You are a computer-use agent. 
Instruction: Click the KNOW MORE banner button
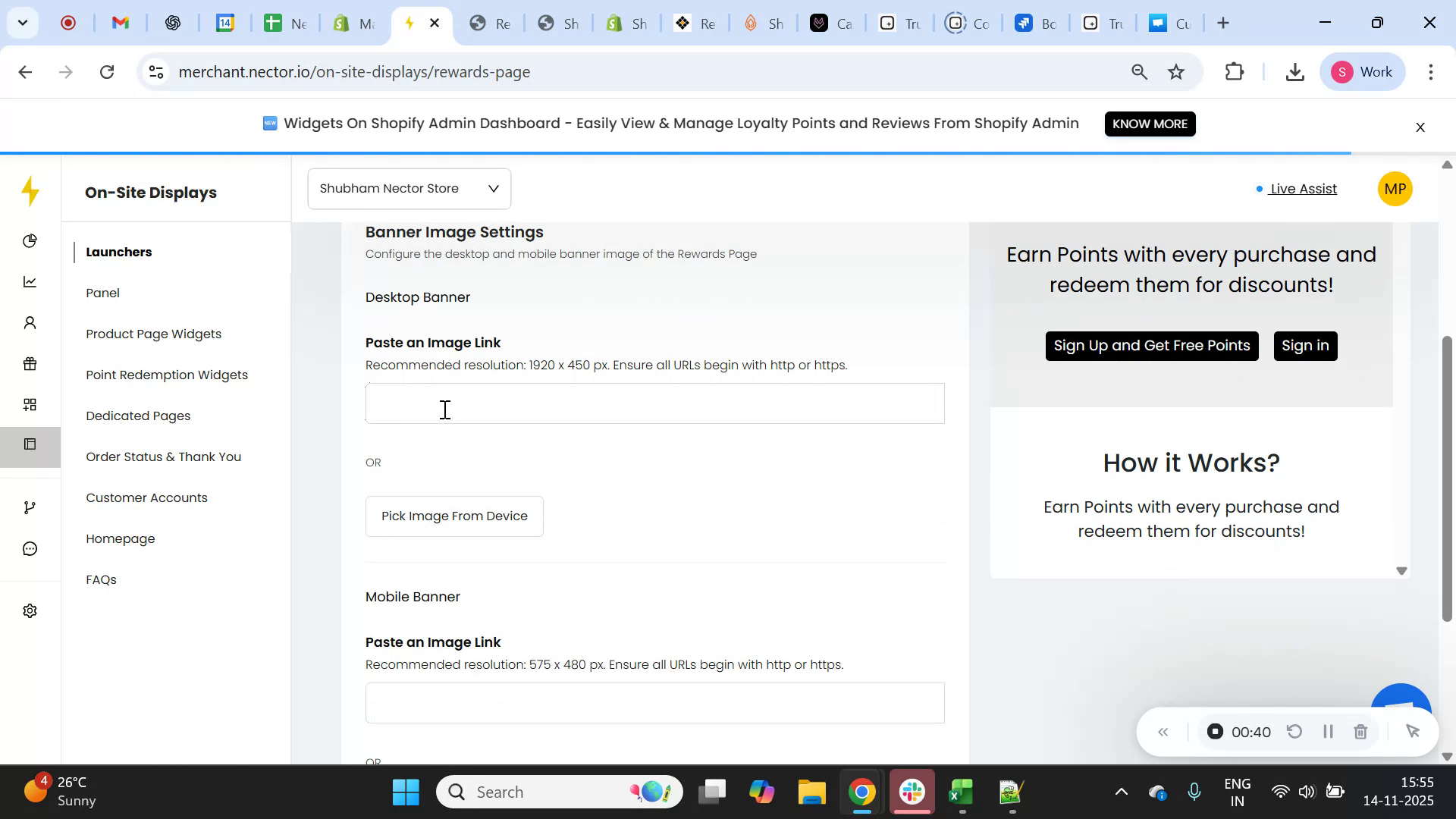pos(1150,124)
